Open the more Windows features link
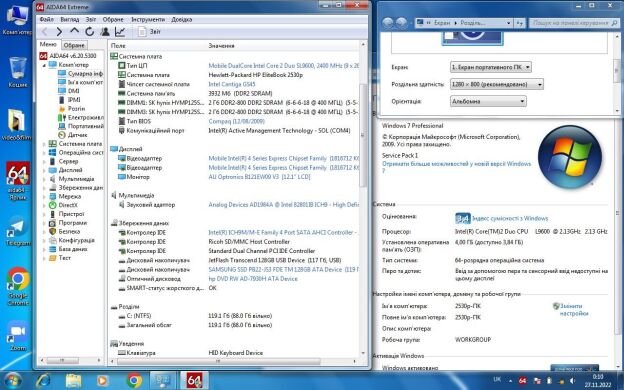The width and height of the screenshot is (624, 390). pyautogui.click(x=456, y=167)
